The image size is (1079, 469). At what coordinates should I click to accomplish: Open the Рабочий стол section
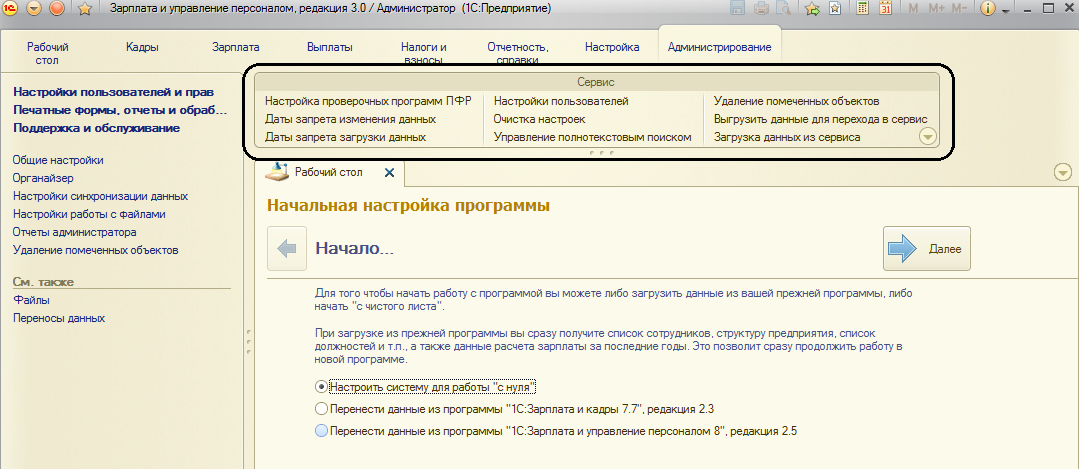(x=48, y=54)
